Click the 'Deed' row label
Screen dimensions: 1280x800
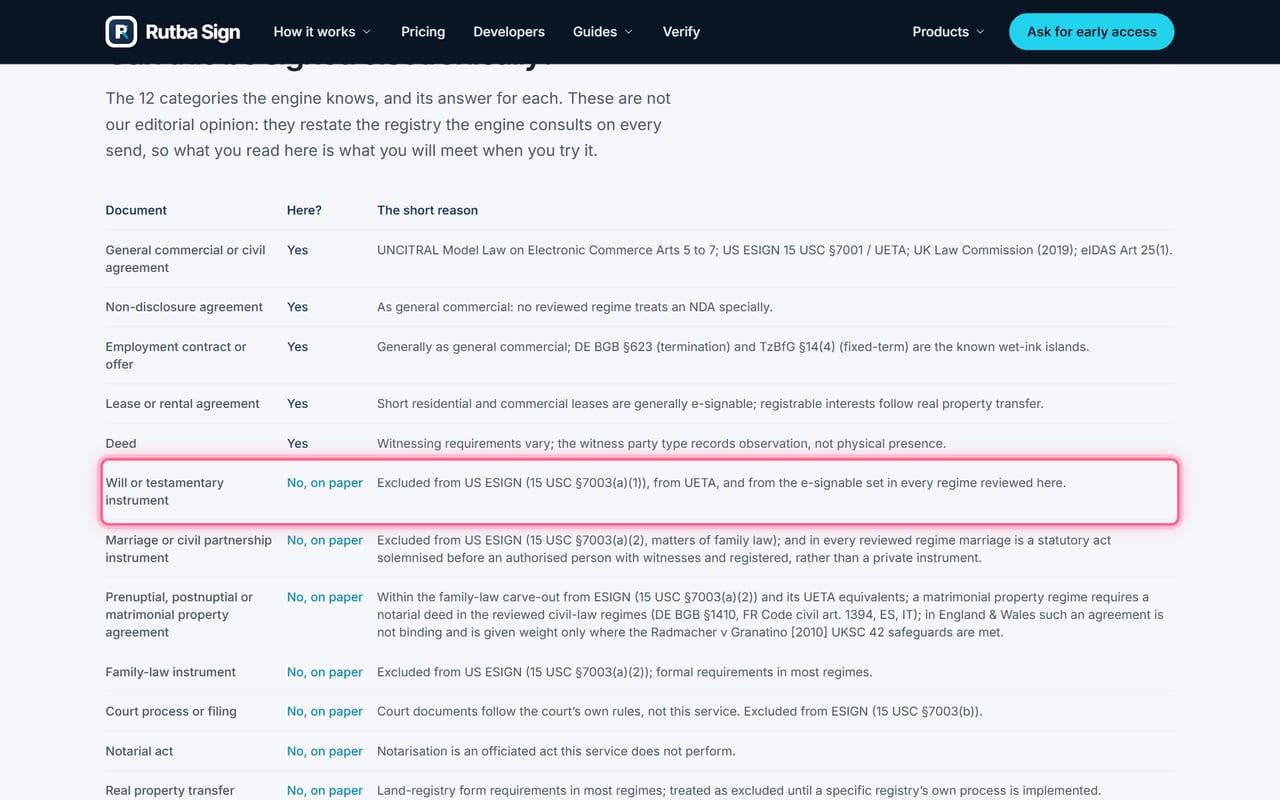click(x=121, y=443)
